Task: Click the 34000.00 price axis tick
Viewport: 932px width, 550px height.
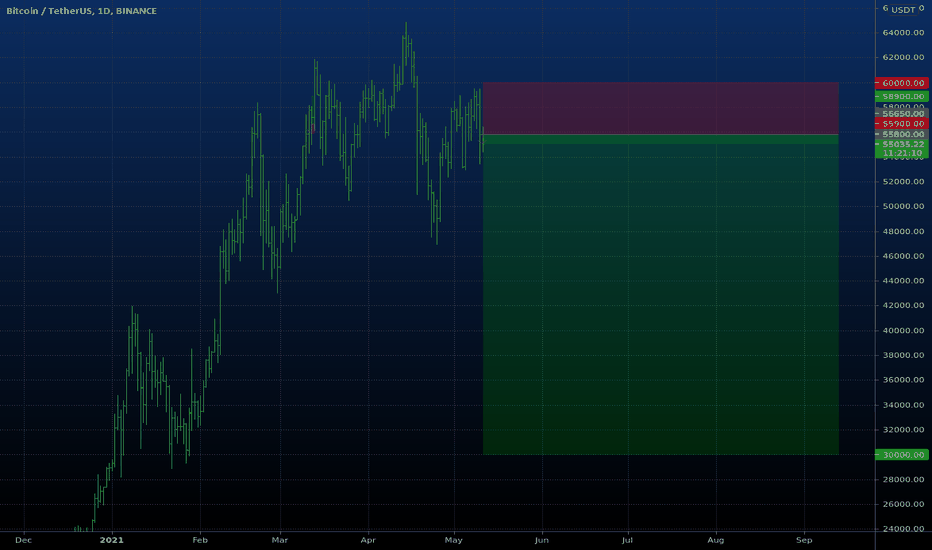Action: [x=903, y=405]
